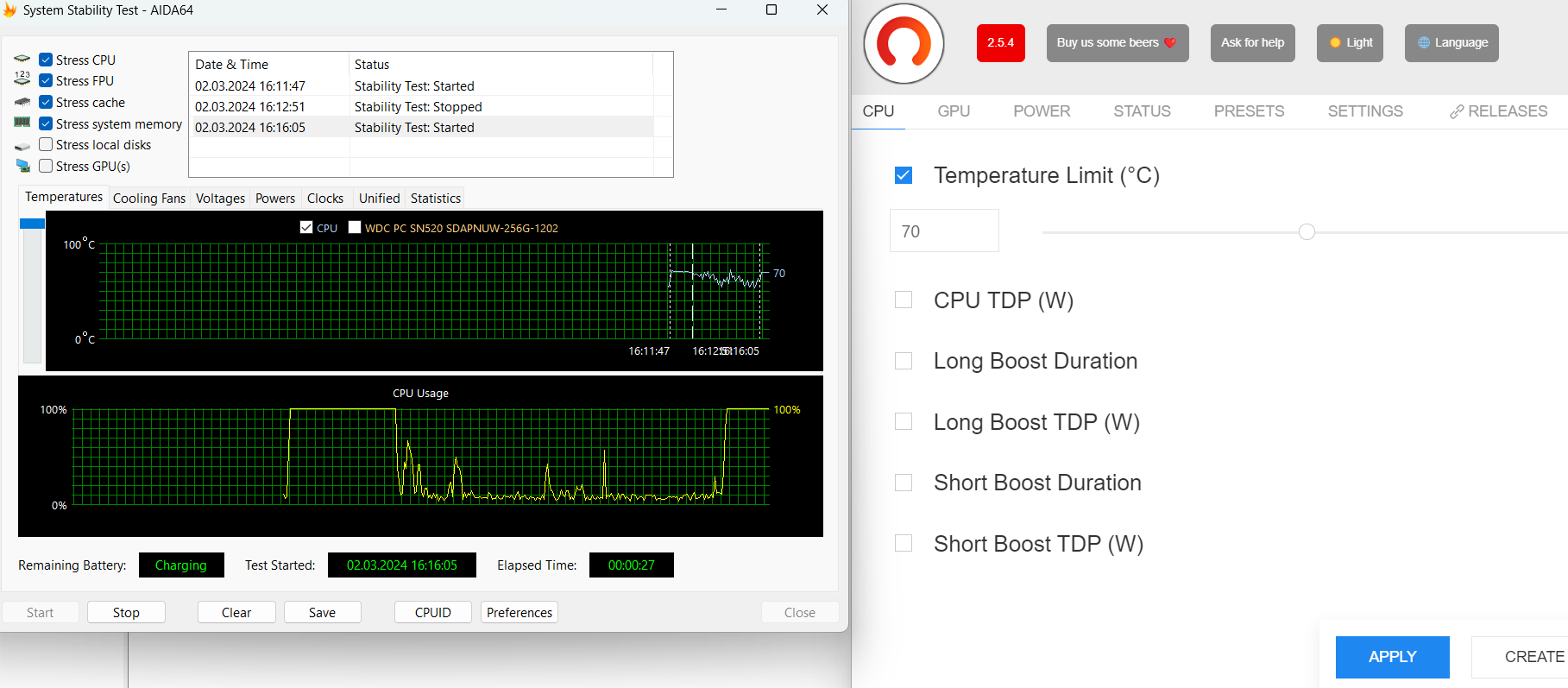Click the graph vertical scale slider handle
Image resolution: width=1568 pixels, height=688 pixels.
32,224
